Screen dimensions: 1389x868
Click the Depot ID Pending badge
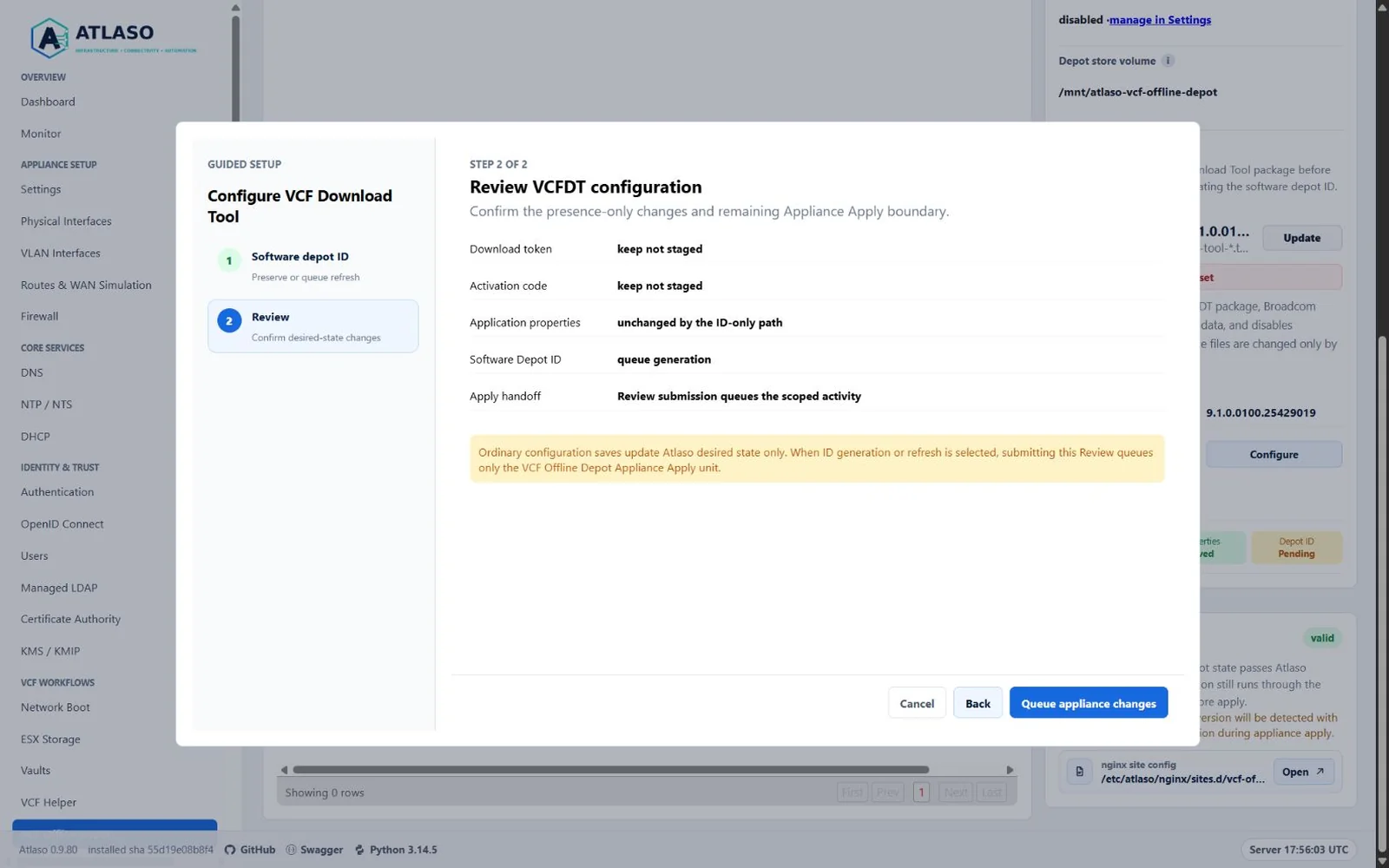pyautogui.click(x=1296, y=548)
